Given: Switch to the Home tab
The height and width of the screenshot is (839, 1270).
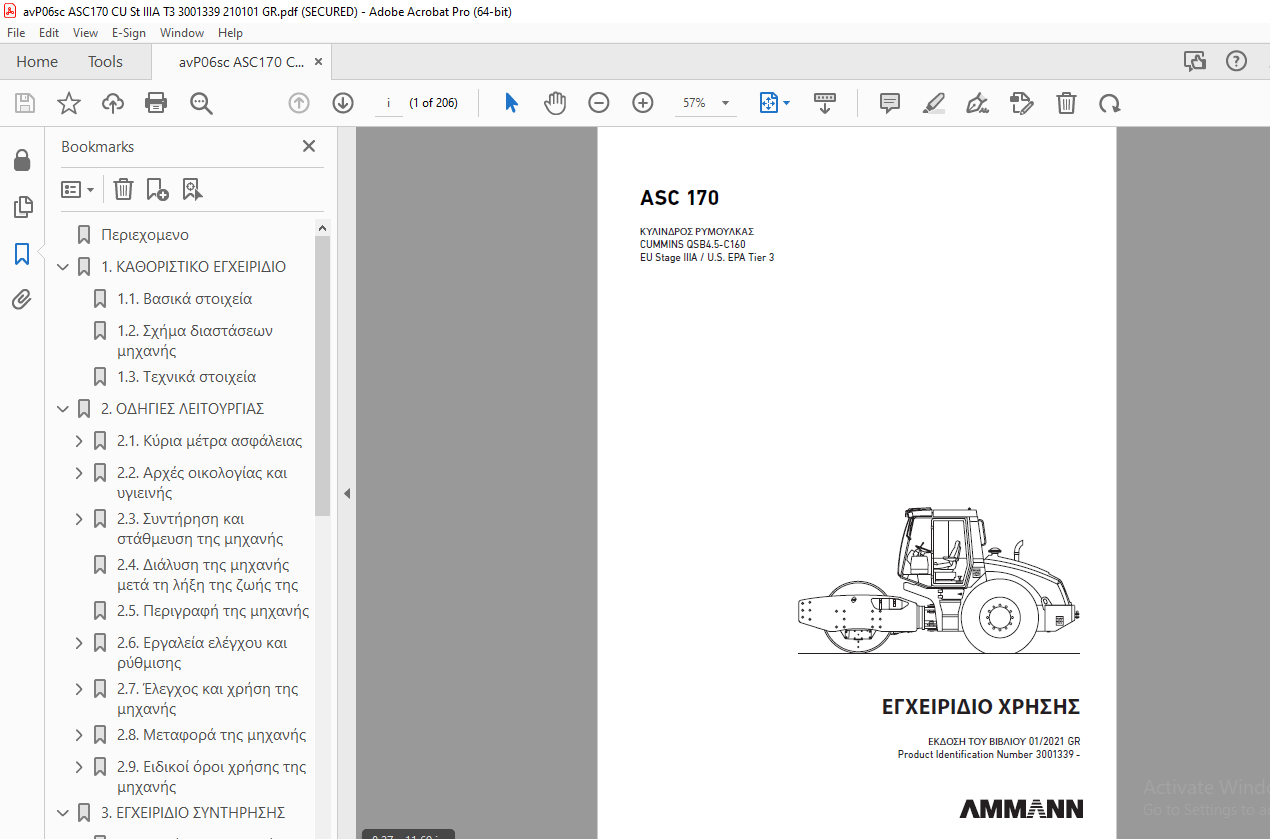Looking at the screenshot, I should (37, 62).
